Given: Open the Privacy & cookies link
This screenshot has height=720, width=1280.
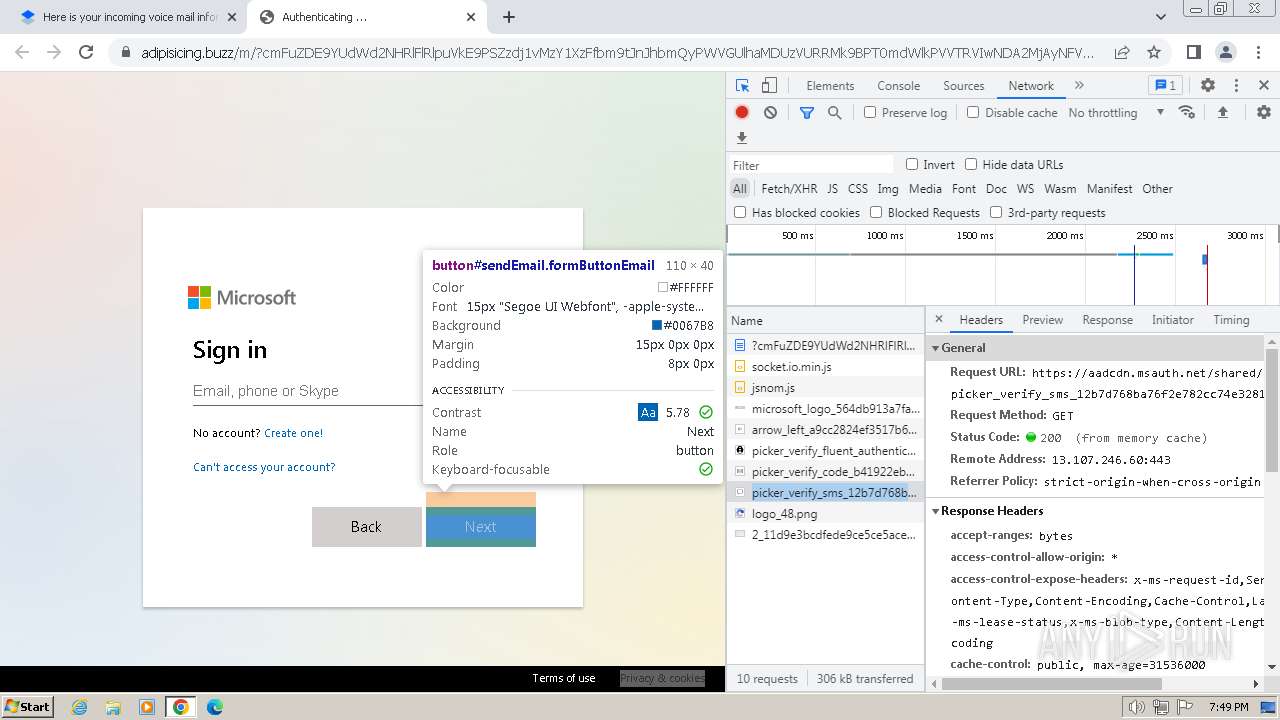Looking at the screenshot, I should pyautogui.click(x=662, y=678).
